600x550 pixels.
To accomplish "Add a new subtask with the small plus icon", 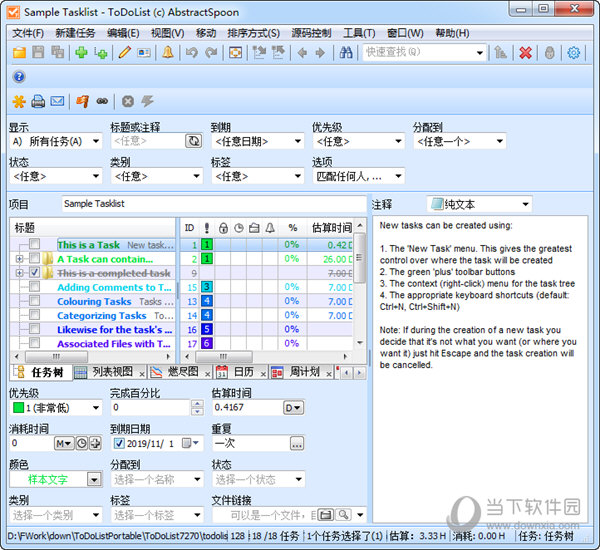I will tap(101, 52).
